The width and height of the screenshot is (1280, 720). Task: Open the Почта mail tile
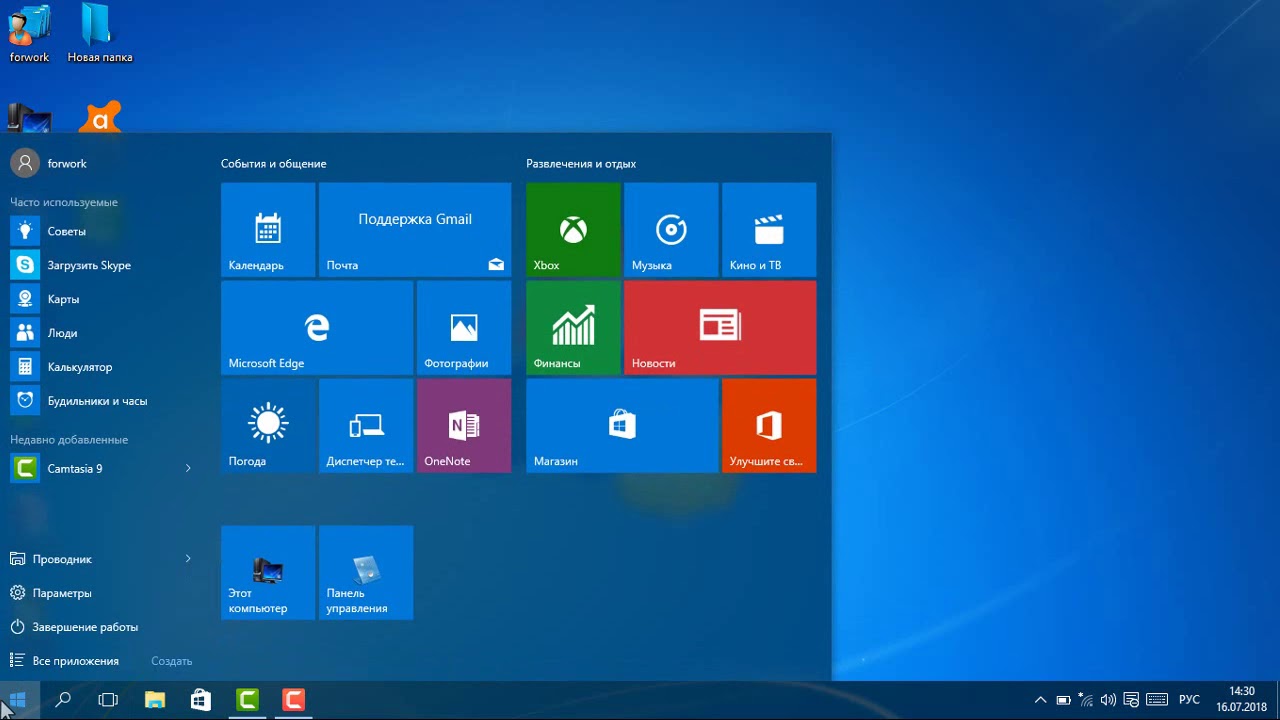click(415, 229)
